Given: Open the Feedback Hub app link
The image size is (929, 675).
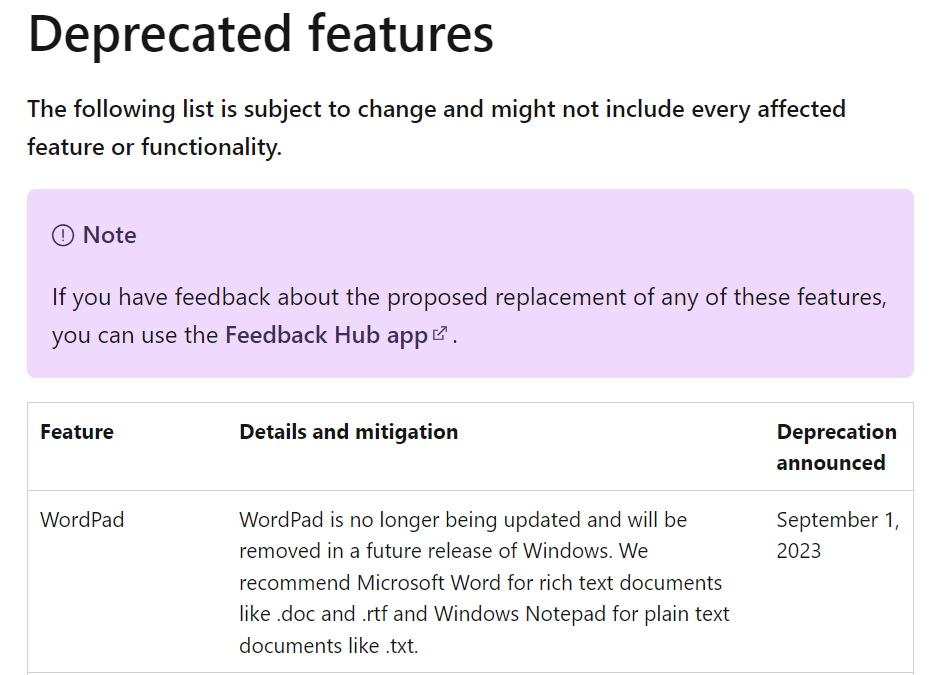Looking at the screenshot, I should click(326, 335).
